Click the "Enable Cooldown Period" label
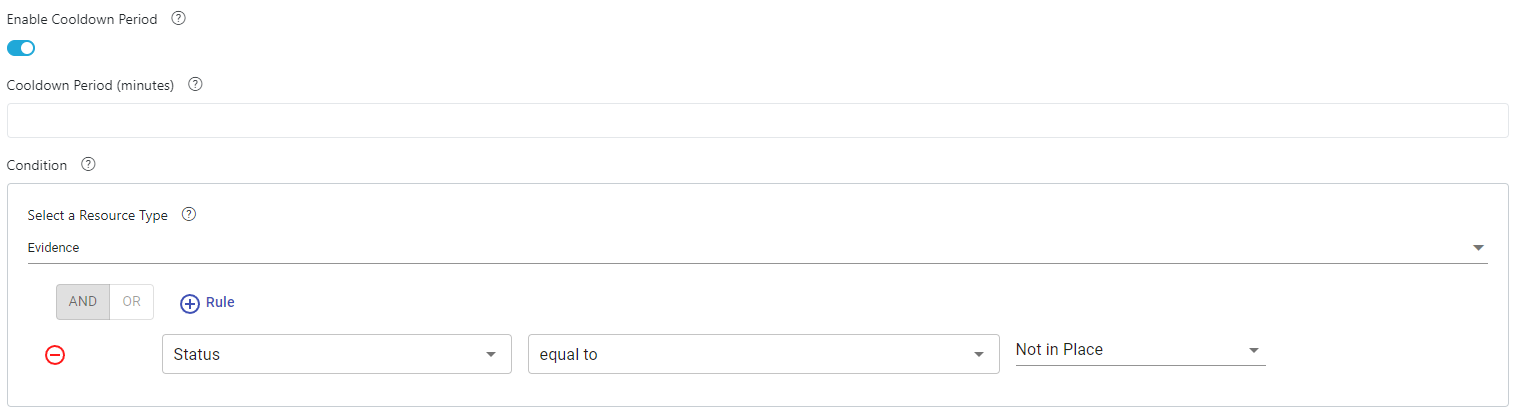 tap(82, 19)
